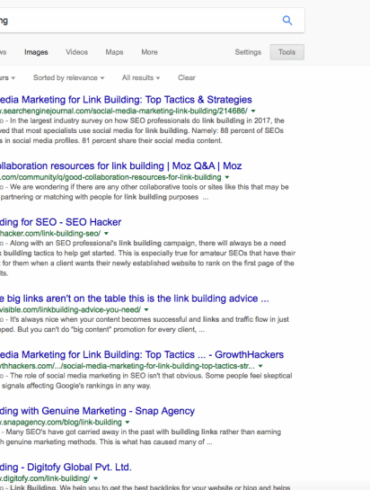Expand arrow beside growthhackers.com URL
370x490 pixels.
tap(260, 366)
